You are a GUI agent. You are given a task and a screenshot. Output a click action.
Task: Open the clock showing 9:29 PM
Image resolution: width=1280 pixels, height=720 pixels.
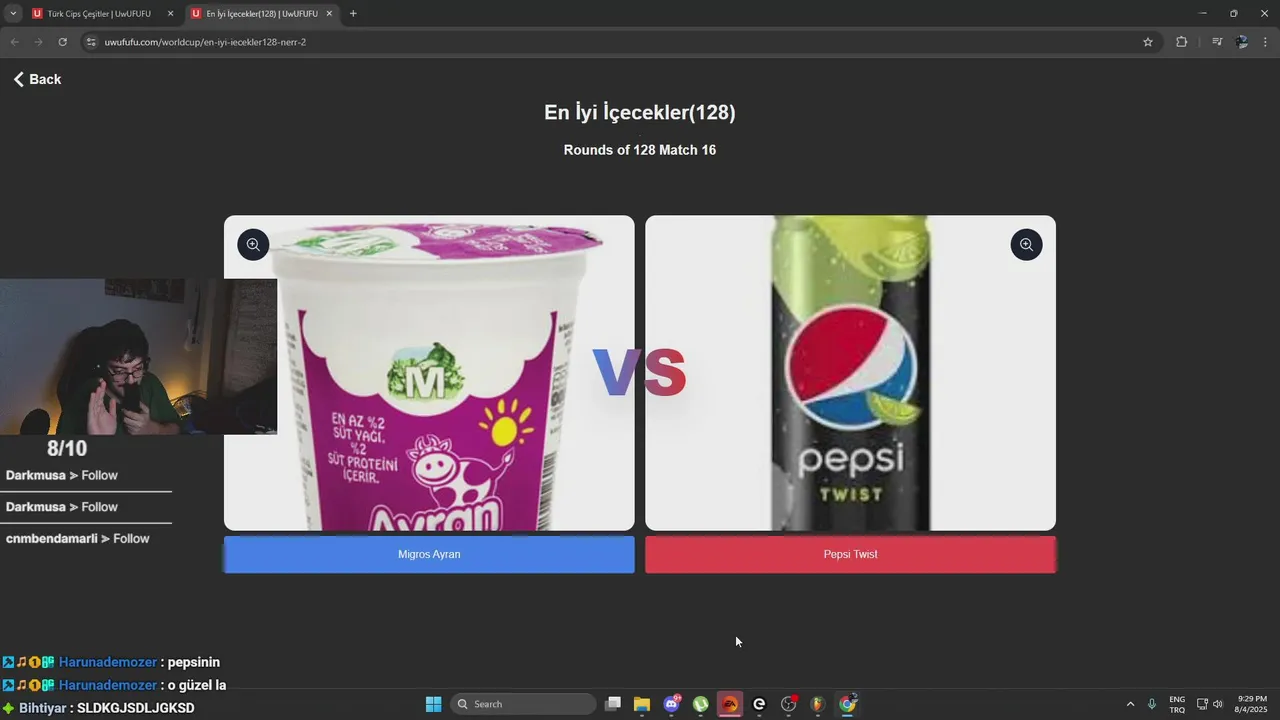click(1252, 704)
